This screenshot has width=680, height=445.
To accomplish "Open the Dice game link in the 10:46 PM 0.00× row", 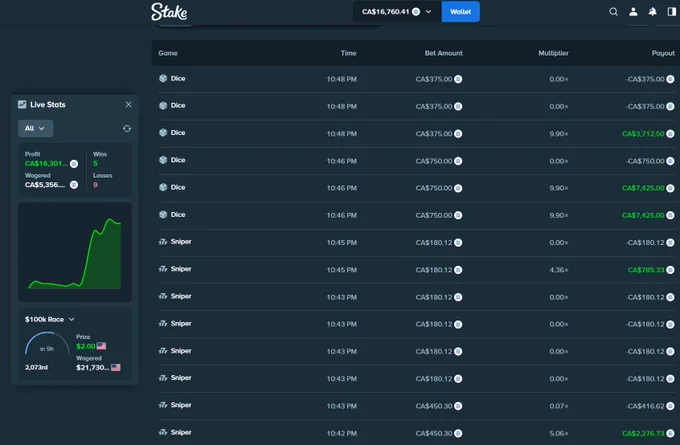I will pyautogui.click(x=178, y=160).
